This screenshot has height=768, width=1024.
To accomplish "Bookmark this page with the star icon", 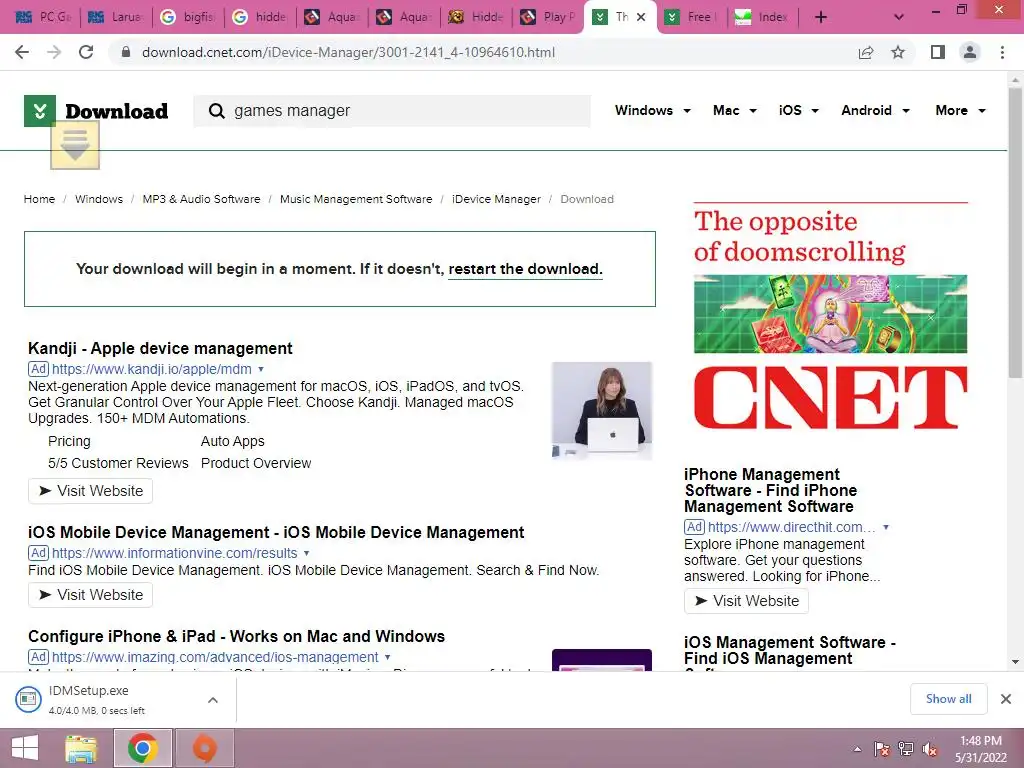I will [898, 52].
